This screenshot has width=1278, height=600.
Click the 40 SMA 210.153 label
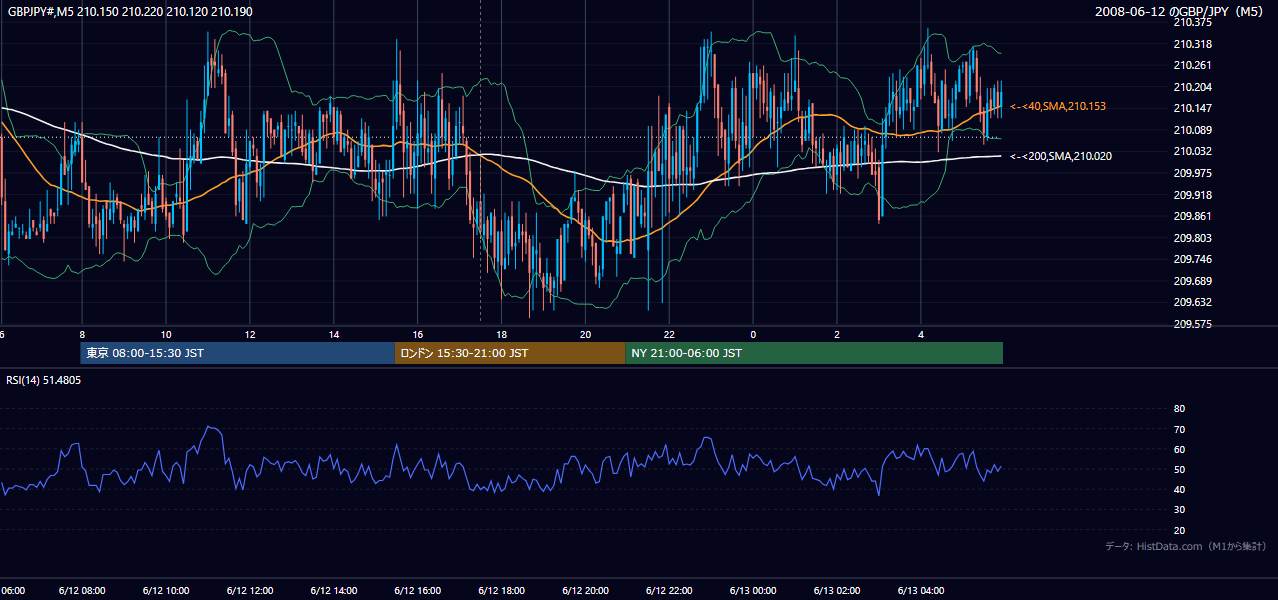[1058, 106]
